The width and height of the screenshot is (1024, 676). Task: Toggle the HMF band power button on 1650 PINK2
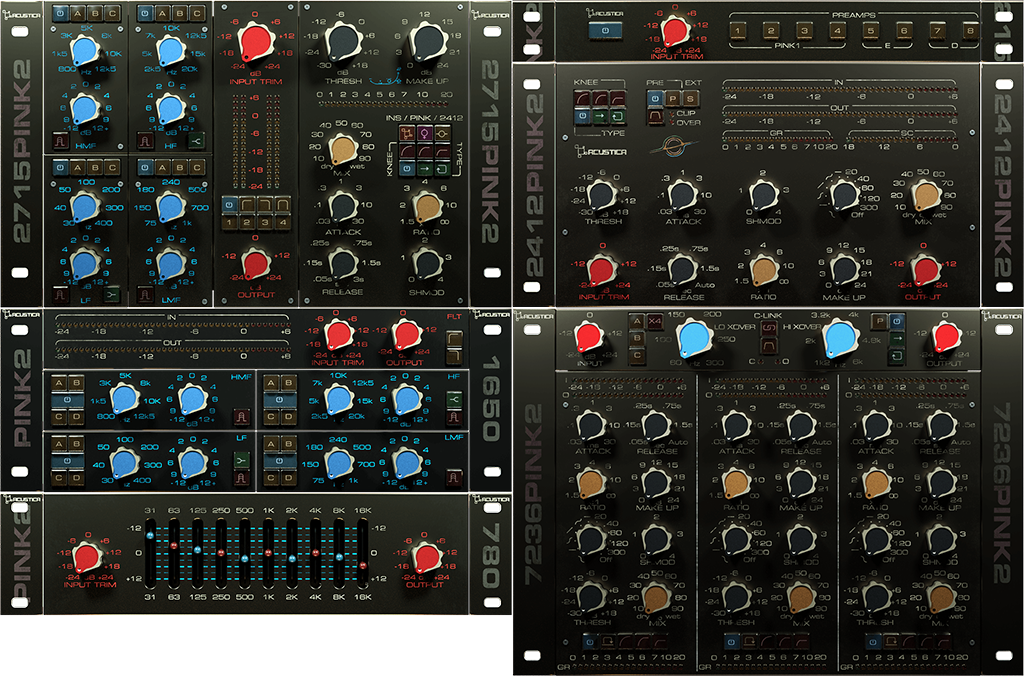tap(68, 400)
